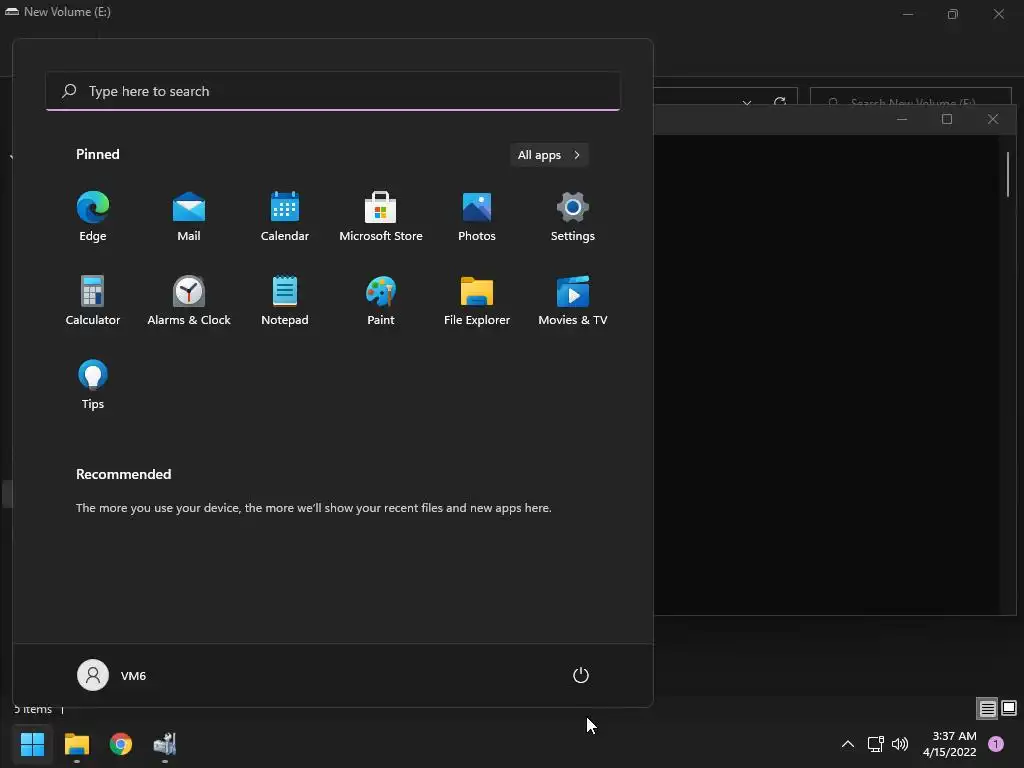
Task: Open the Edge browser from pinned apps
Action: (x=93, y=216)
